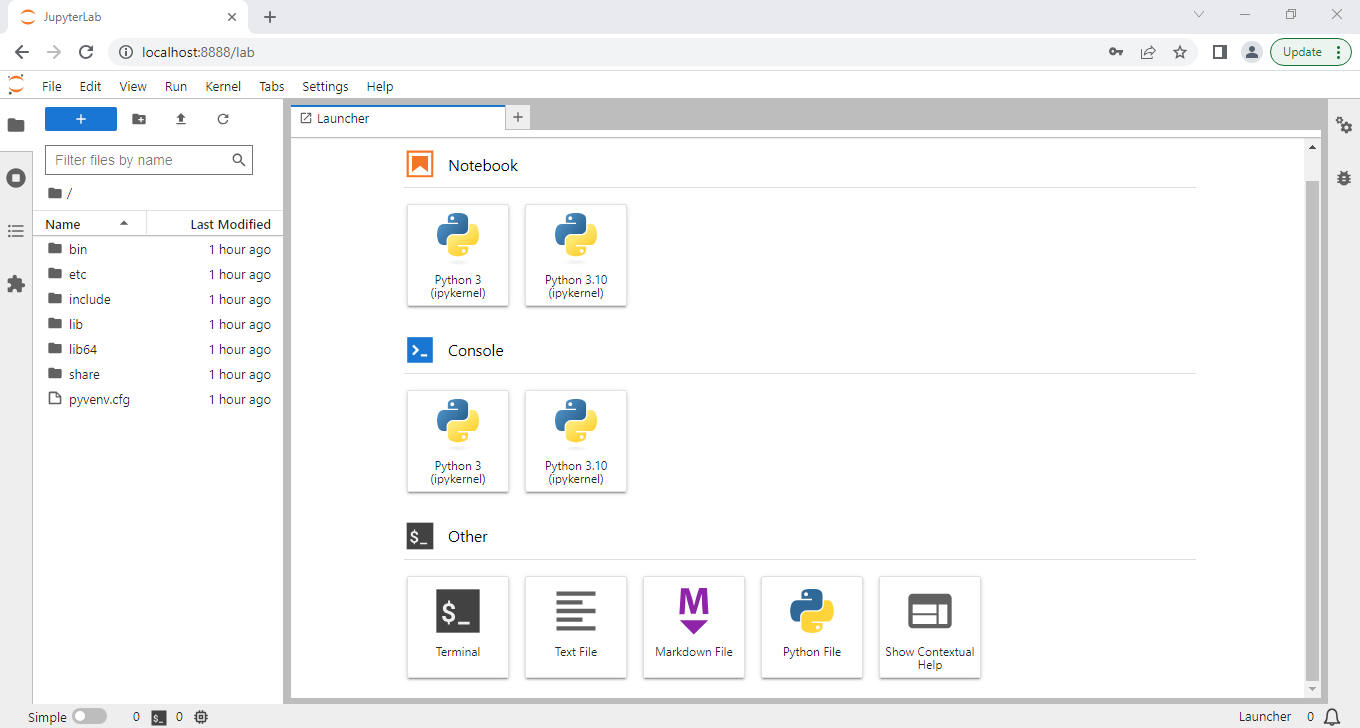The width and height of the screenshot is (1360, 728).
Task: Open Running Terminals and Kernels panel
Action: (16, 178)
